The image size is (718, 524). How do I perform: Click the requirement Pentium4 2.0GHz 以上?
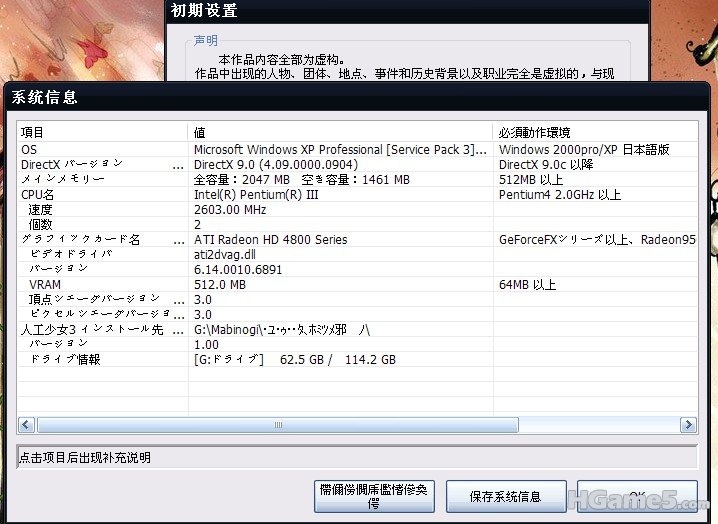coord(560,195)
